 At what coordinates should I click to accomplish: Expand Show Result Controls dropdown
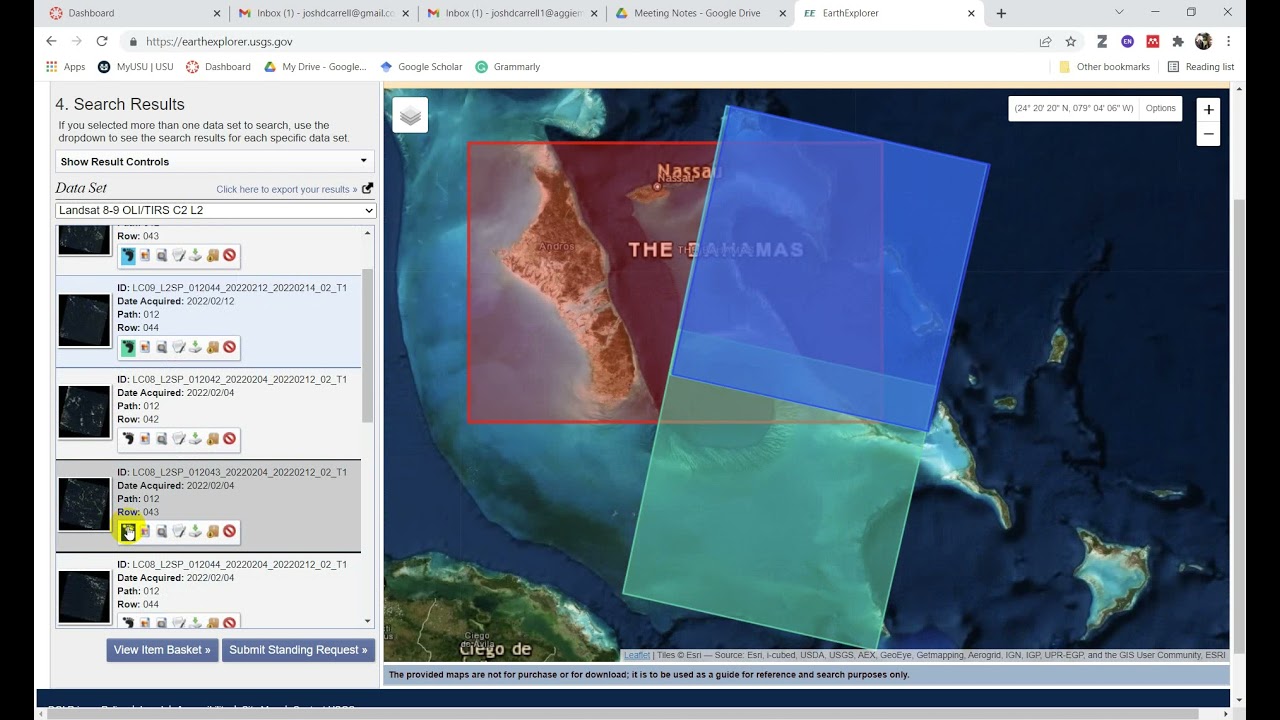point(215,161)
